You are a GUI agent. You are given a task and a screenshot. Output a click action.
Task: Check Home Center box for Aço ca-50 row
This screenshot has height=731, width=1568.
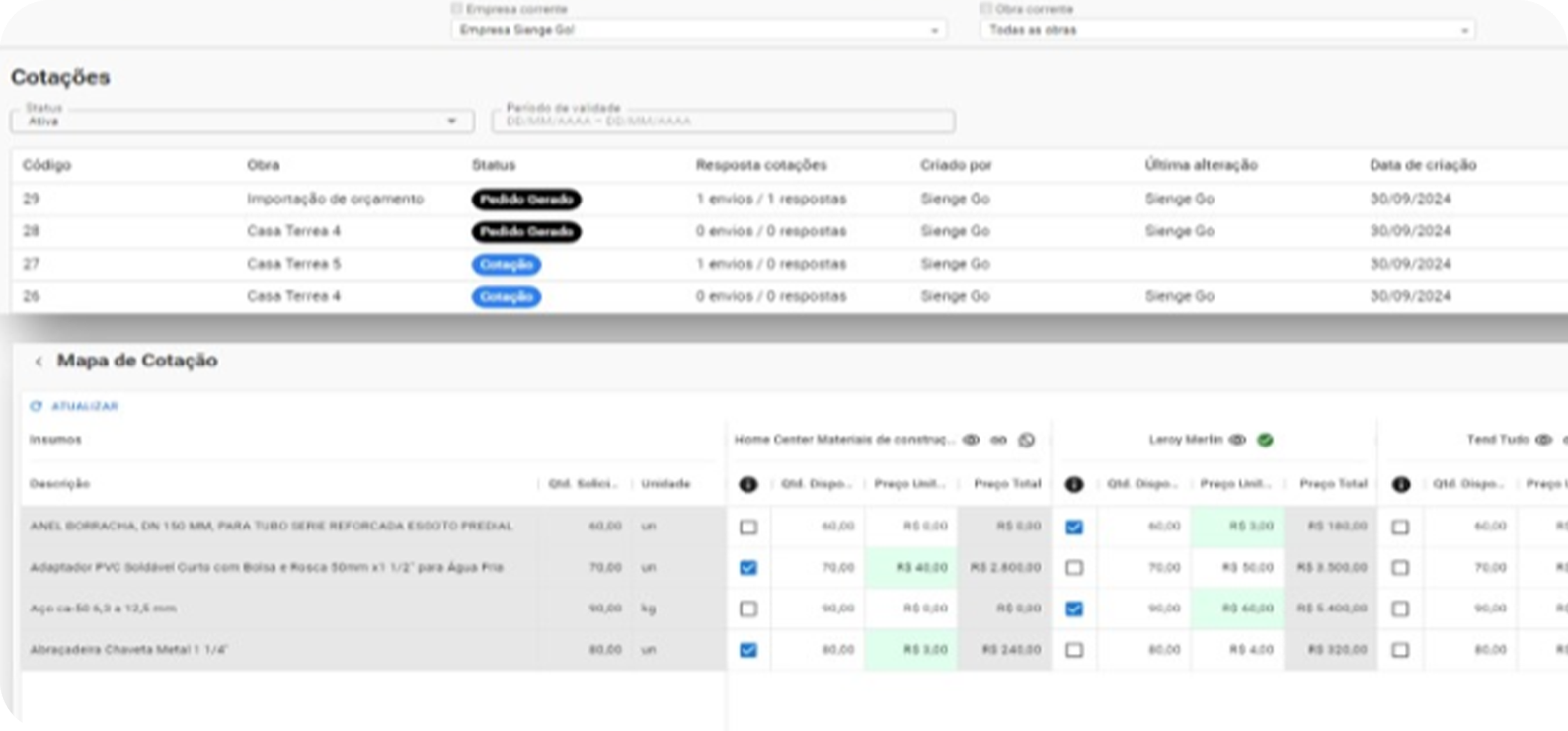pos(748,609)
